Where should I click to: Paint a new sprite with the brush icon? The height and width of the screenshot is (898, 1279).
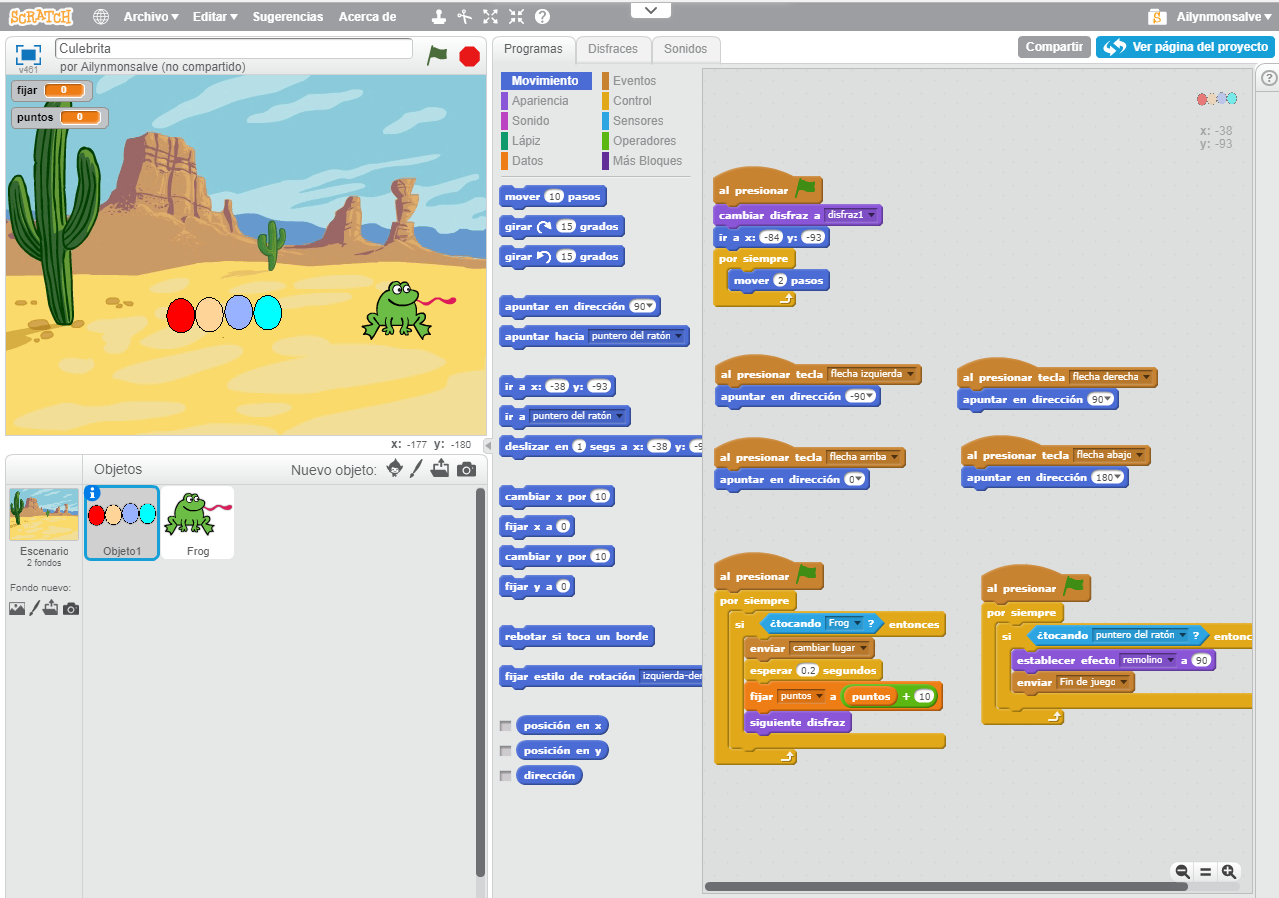click(418, 468)
